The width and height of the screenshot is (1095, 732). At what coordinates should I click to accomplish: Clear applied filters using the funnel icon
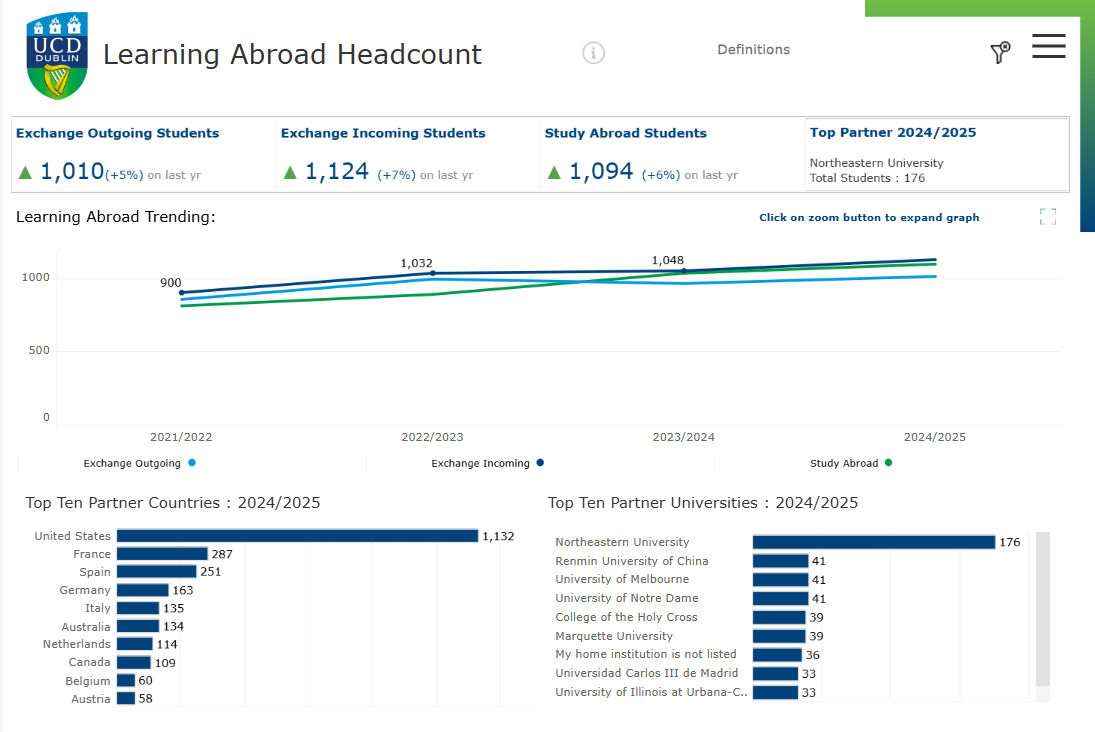click(x=1000, y=52)
